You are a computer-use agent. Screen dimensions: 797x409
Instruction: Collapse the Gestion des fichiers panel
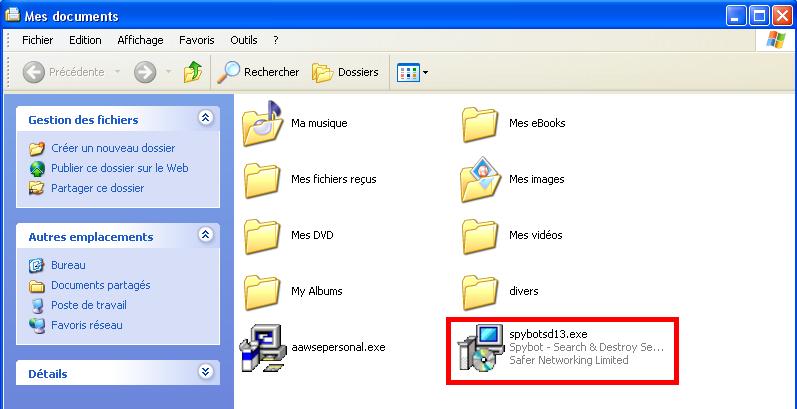(x=206, y=119)
